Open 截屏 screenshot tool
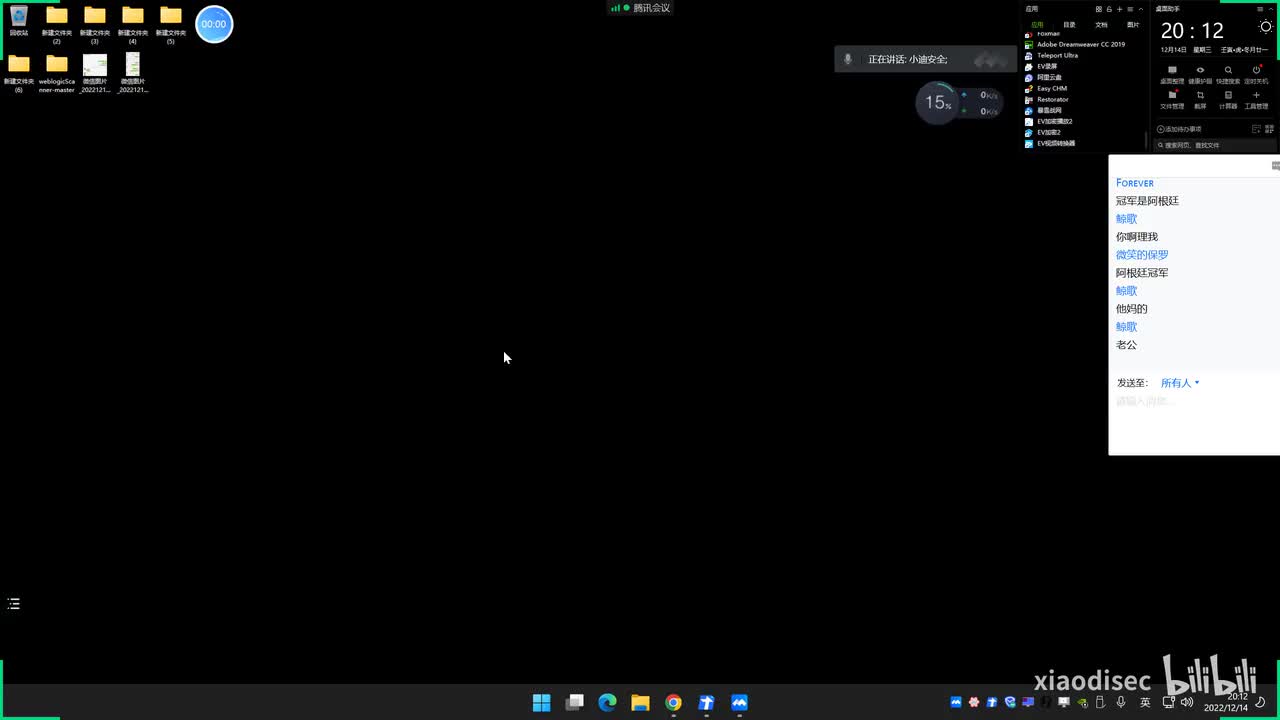Image resolution: width=1280 pixels, height=720 pixels. [1200, 100]
